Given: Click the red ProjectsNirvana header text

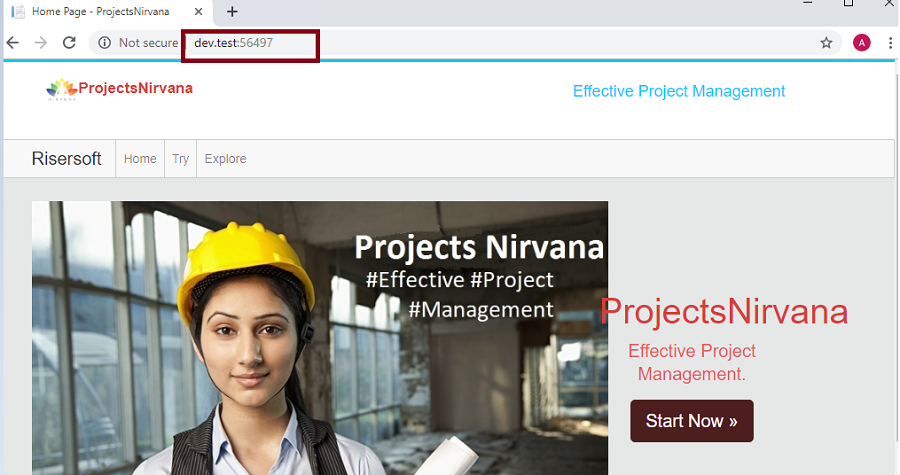Looking at the screenshot, I should coord(135,88).
